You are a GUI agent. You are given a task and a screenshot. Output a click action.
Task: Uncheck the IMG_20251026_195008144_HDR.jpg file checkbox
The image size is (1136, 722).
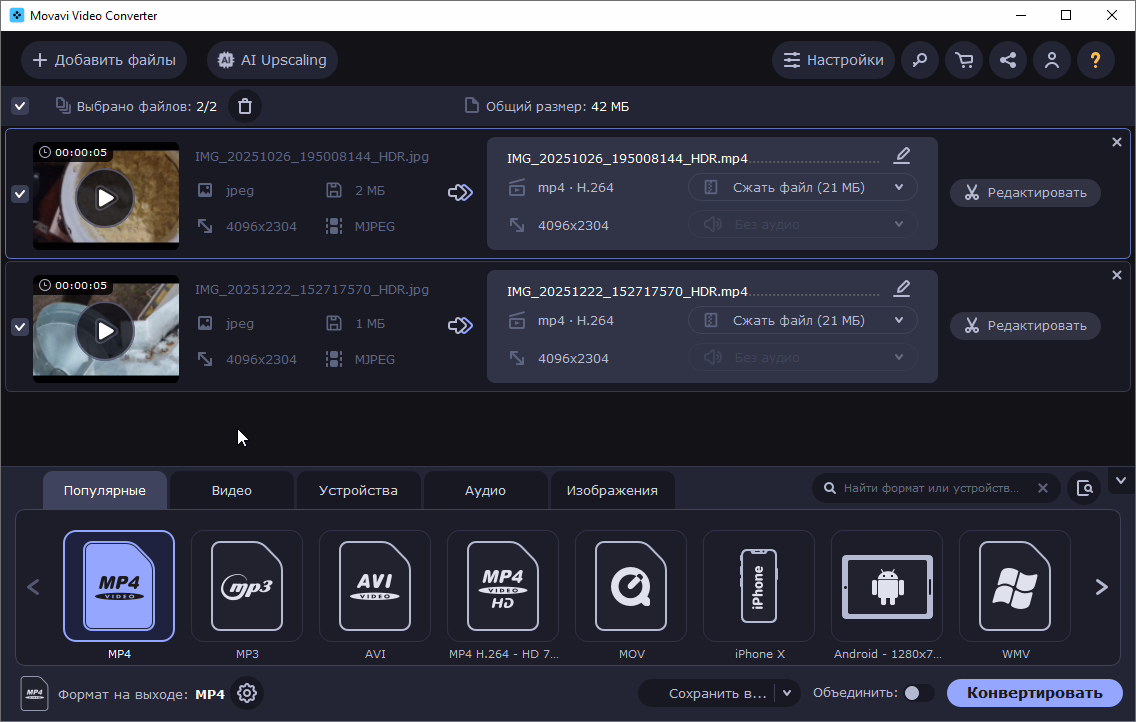click(20, 194)
